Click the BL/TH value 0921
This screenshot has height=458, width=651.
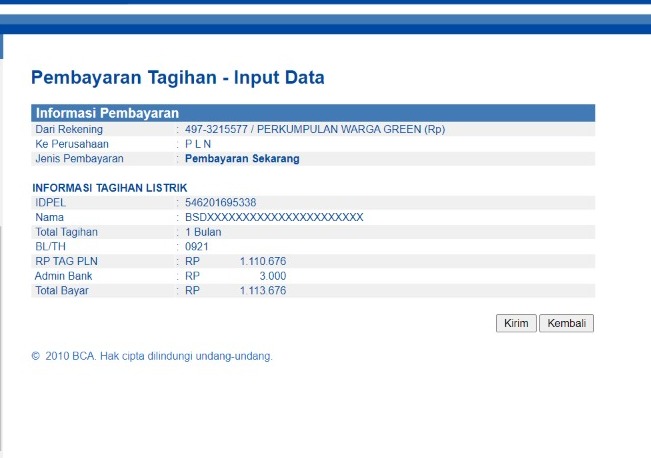196,246
